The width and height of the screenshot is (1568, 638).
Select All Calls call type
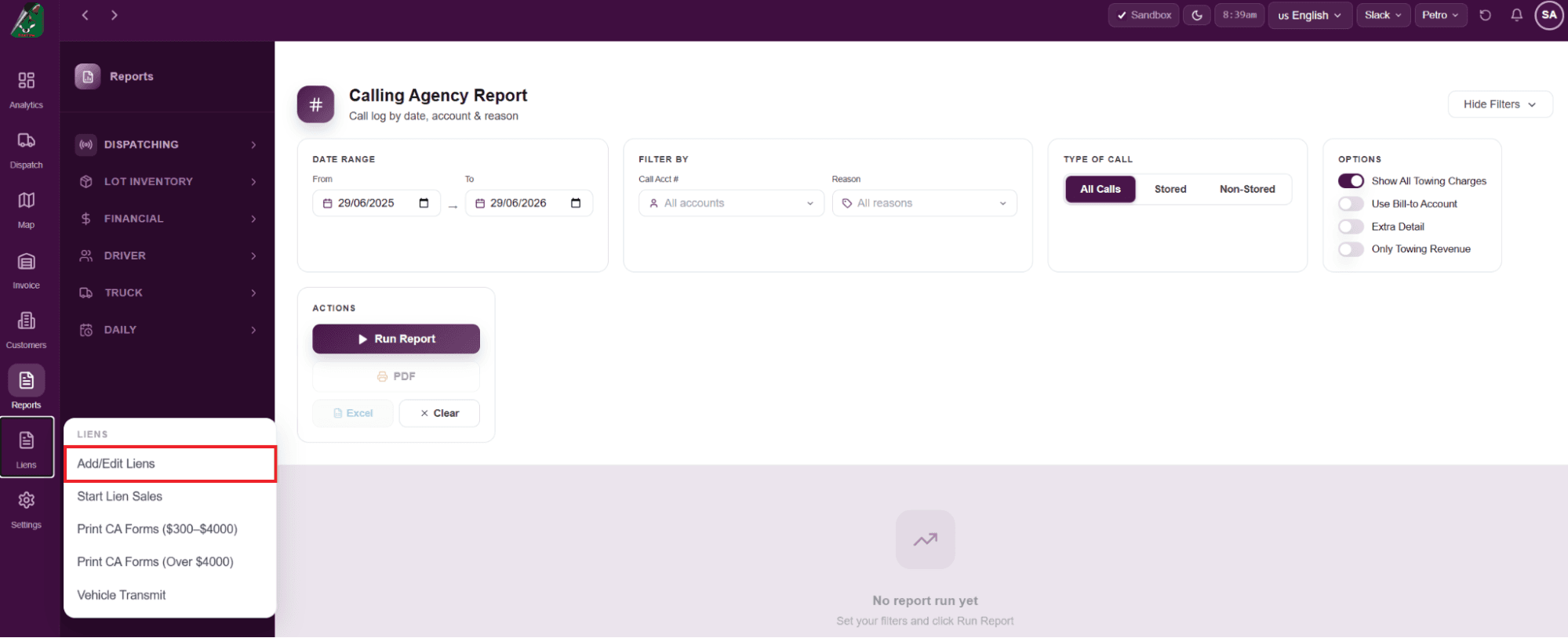click(x=1101, y=189)
